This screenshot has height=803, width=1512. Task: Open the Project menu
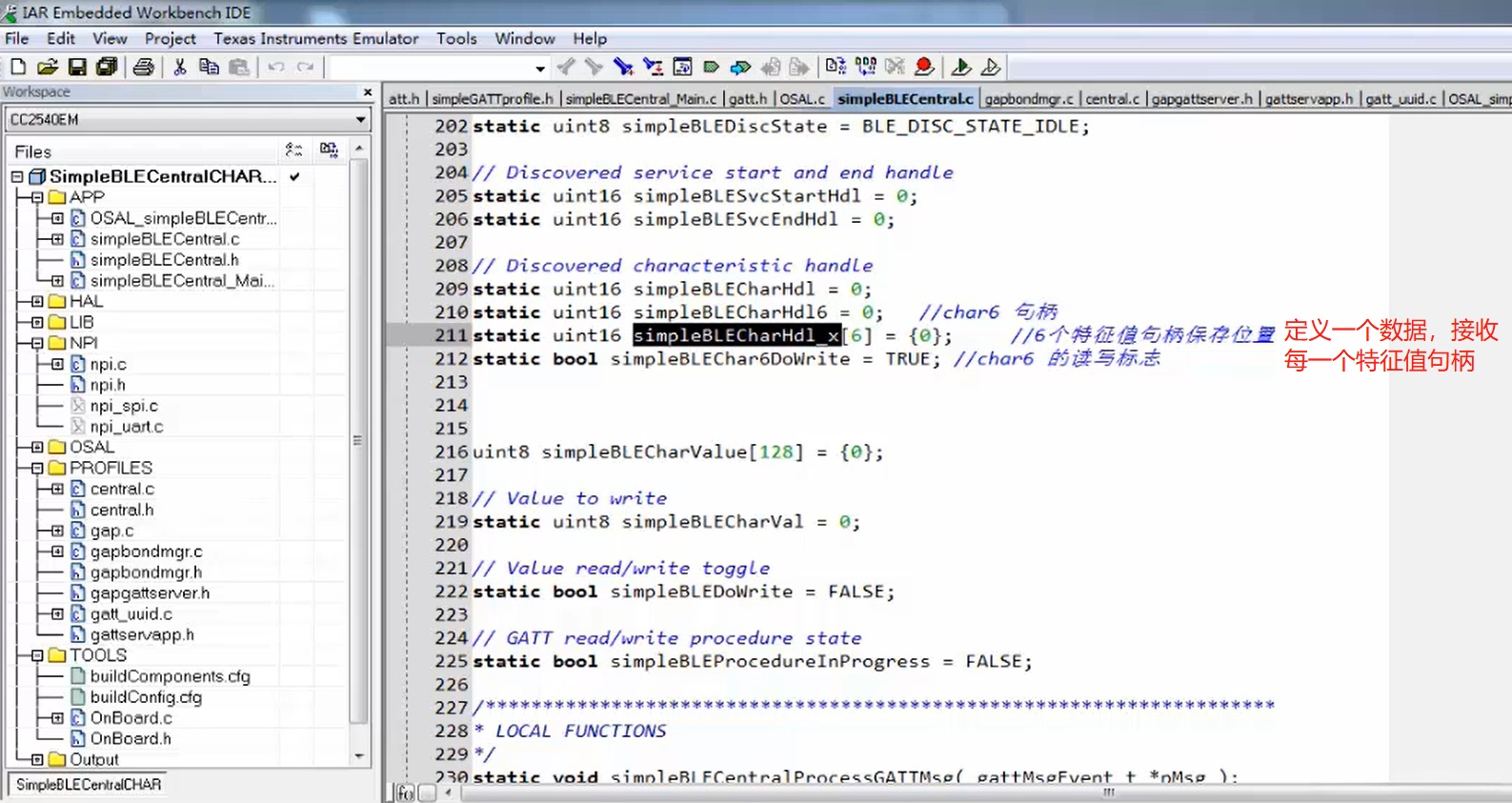(170, 38)
